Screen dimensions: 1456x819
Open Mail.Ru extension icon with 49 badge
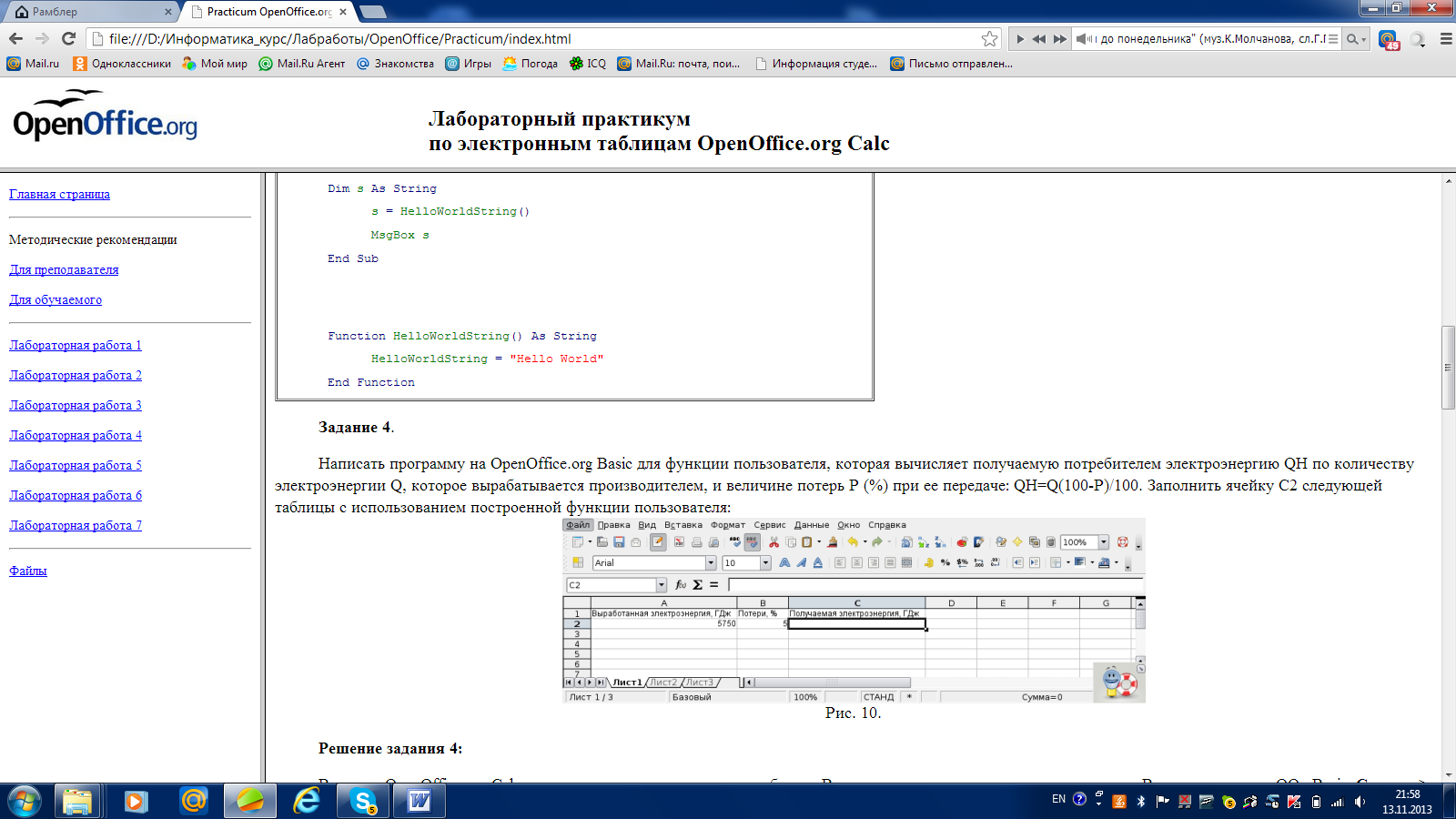1389,39
